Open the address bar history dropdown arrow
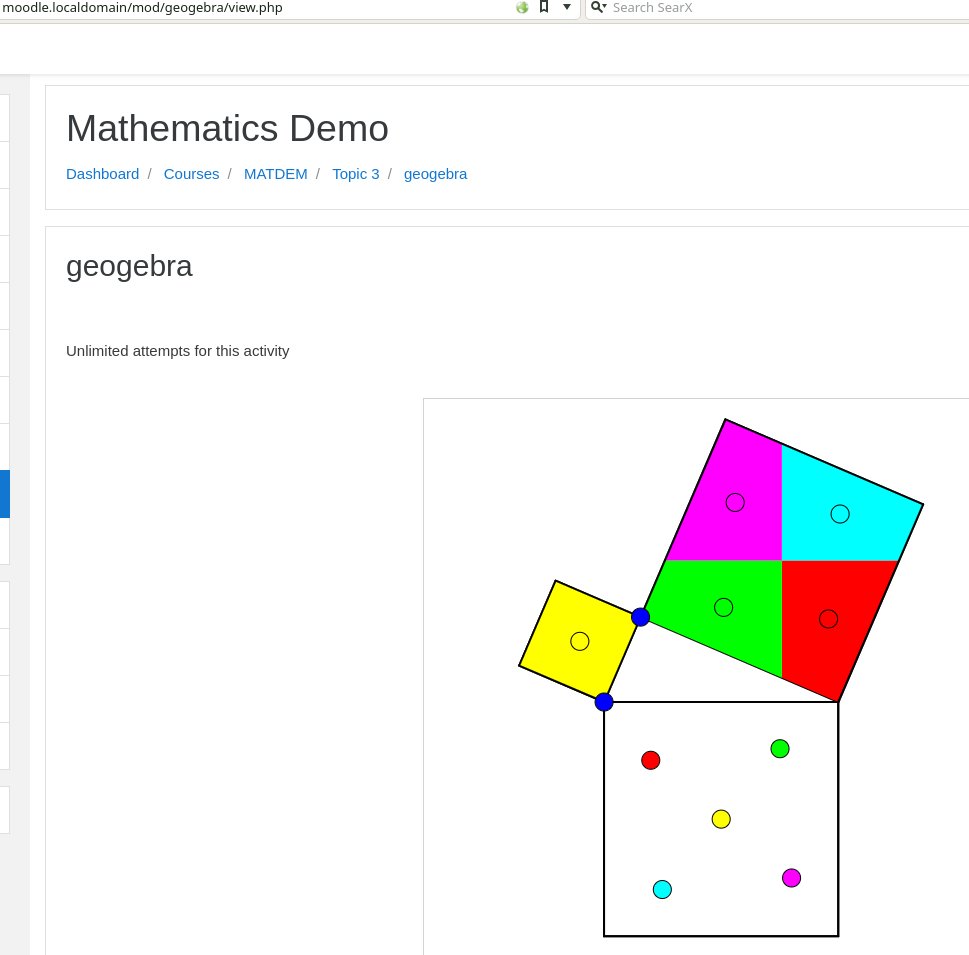The image size is (969, 955). coord(567,7)
